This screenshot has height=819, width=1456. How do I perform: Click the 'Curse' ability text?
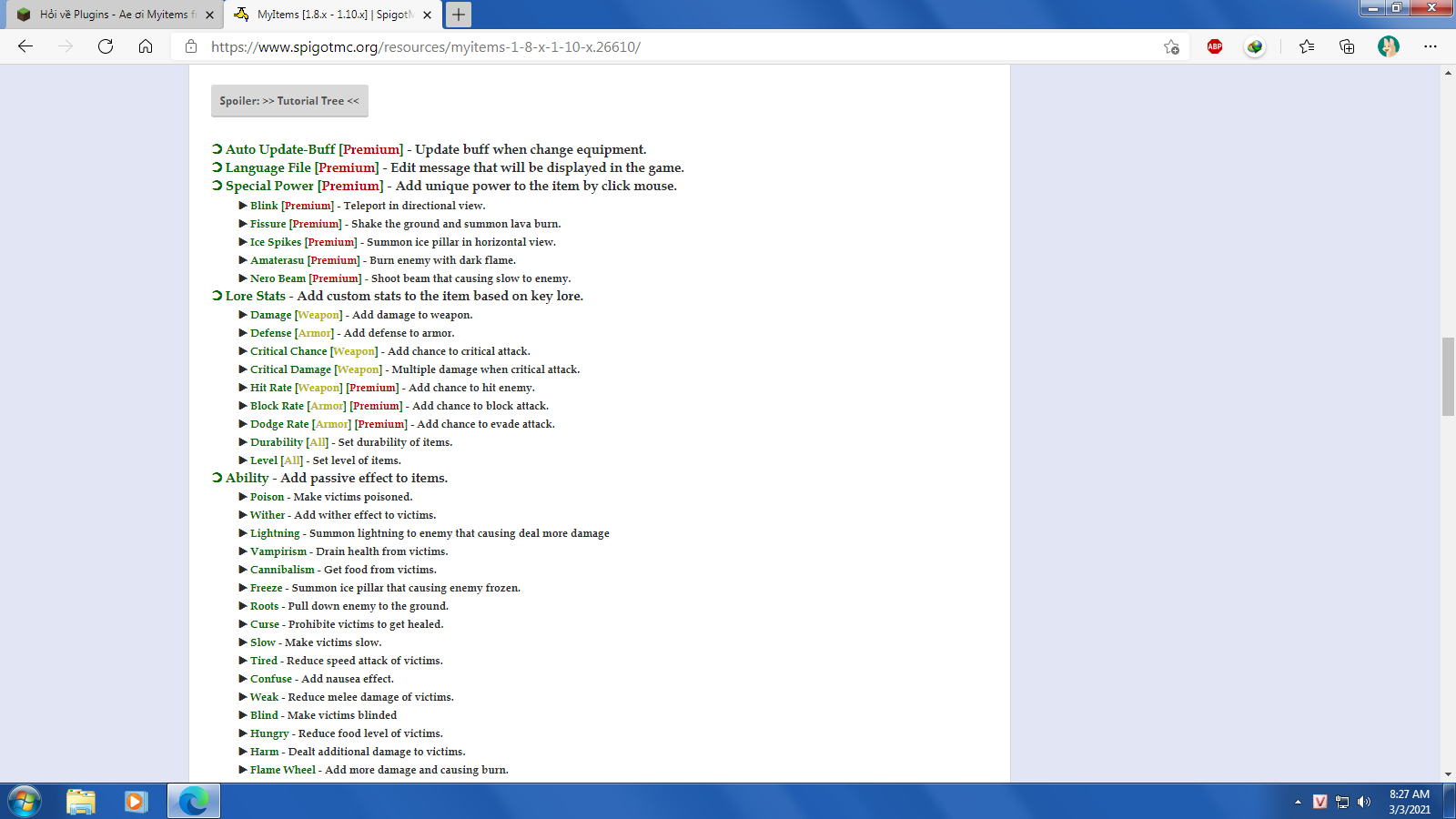(x=265, y=624)
